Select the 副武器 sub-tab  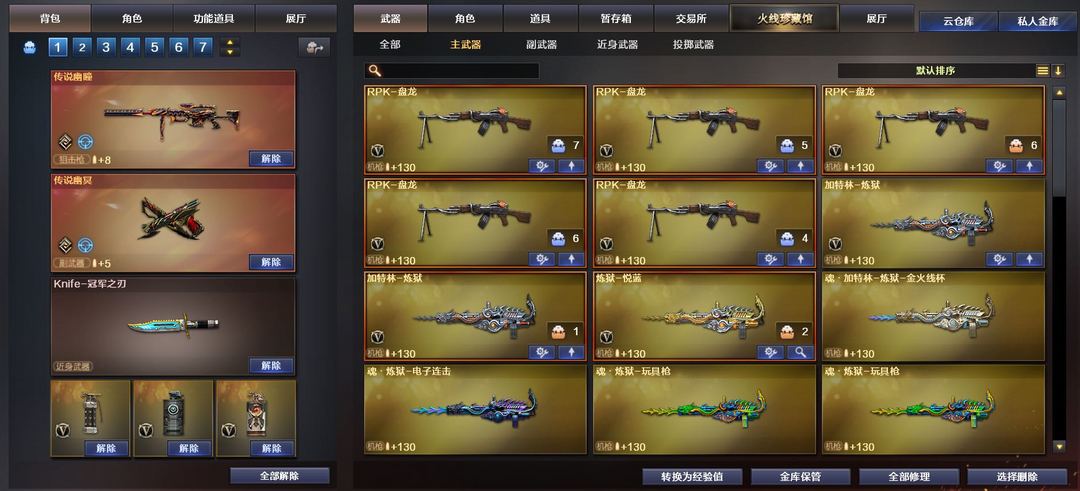click(541, 45)
